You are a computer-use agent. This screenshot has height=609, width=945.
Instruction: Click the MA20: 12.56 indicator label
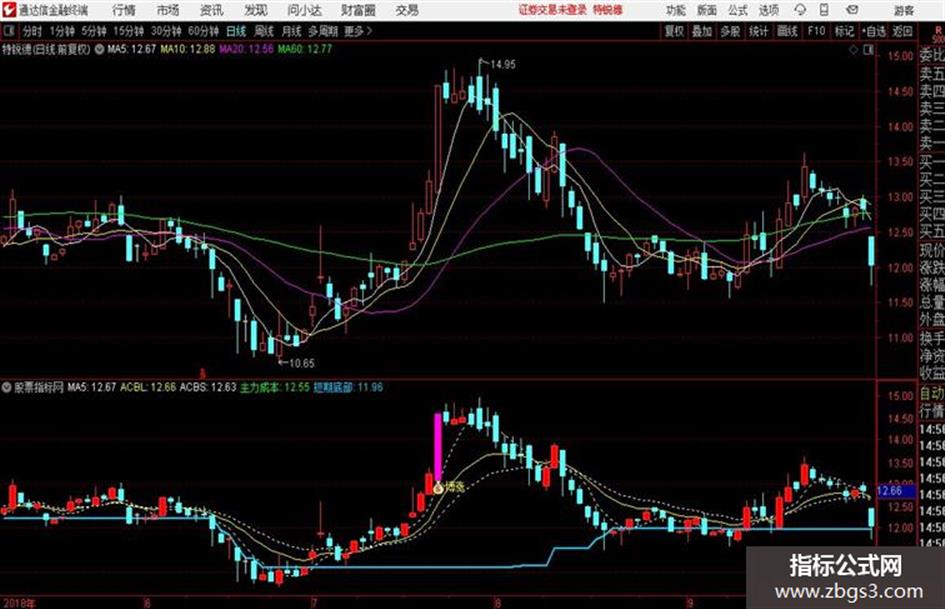tap(246, 49)
